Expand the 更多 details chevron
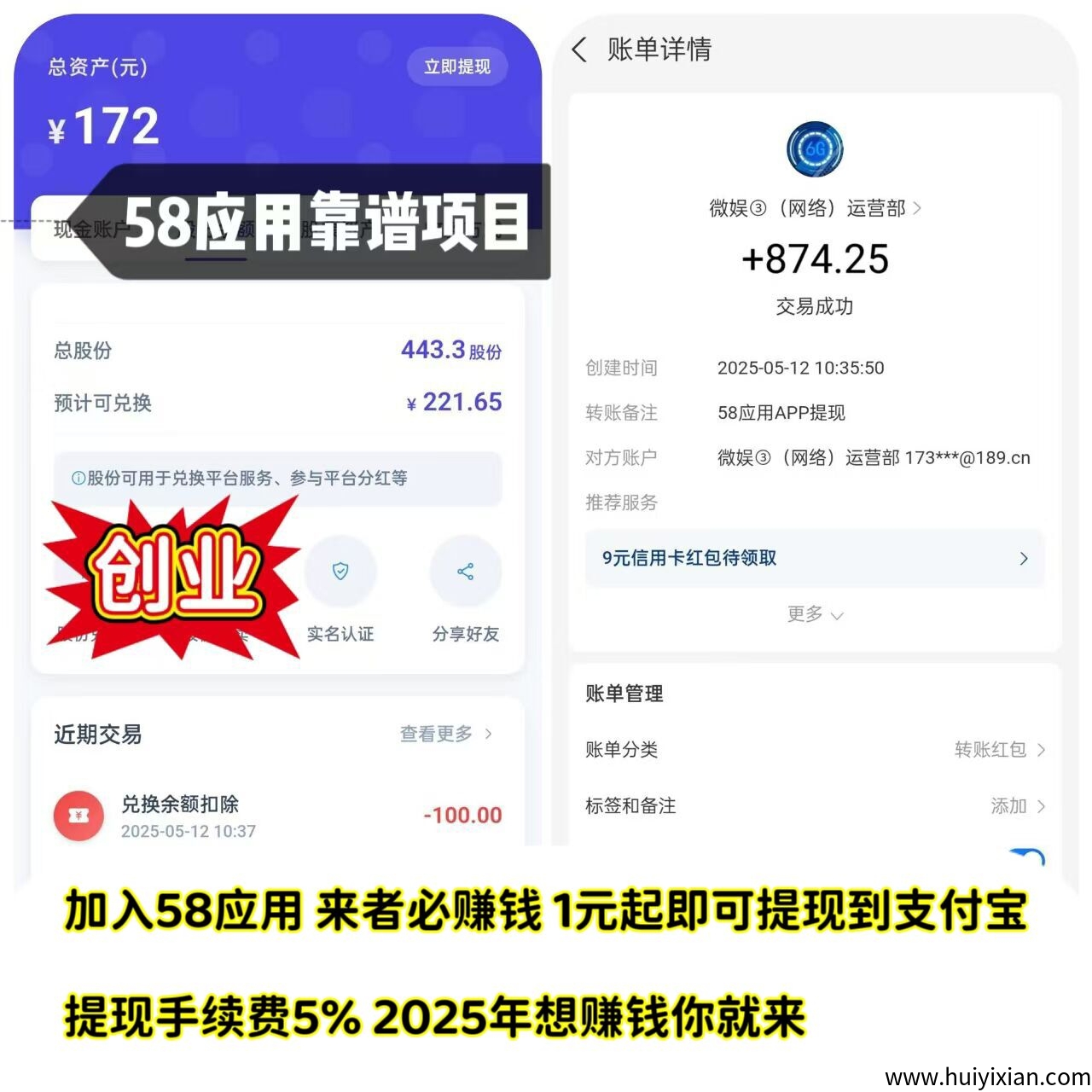The image size is (1092, 1092). [837, 615]
